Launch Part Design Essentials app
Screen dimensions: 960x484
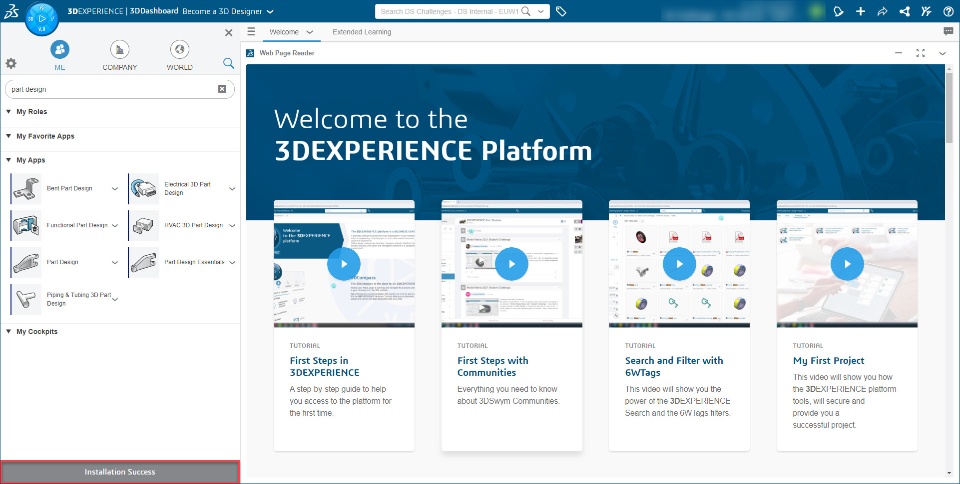[x=144, y=262]
